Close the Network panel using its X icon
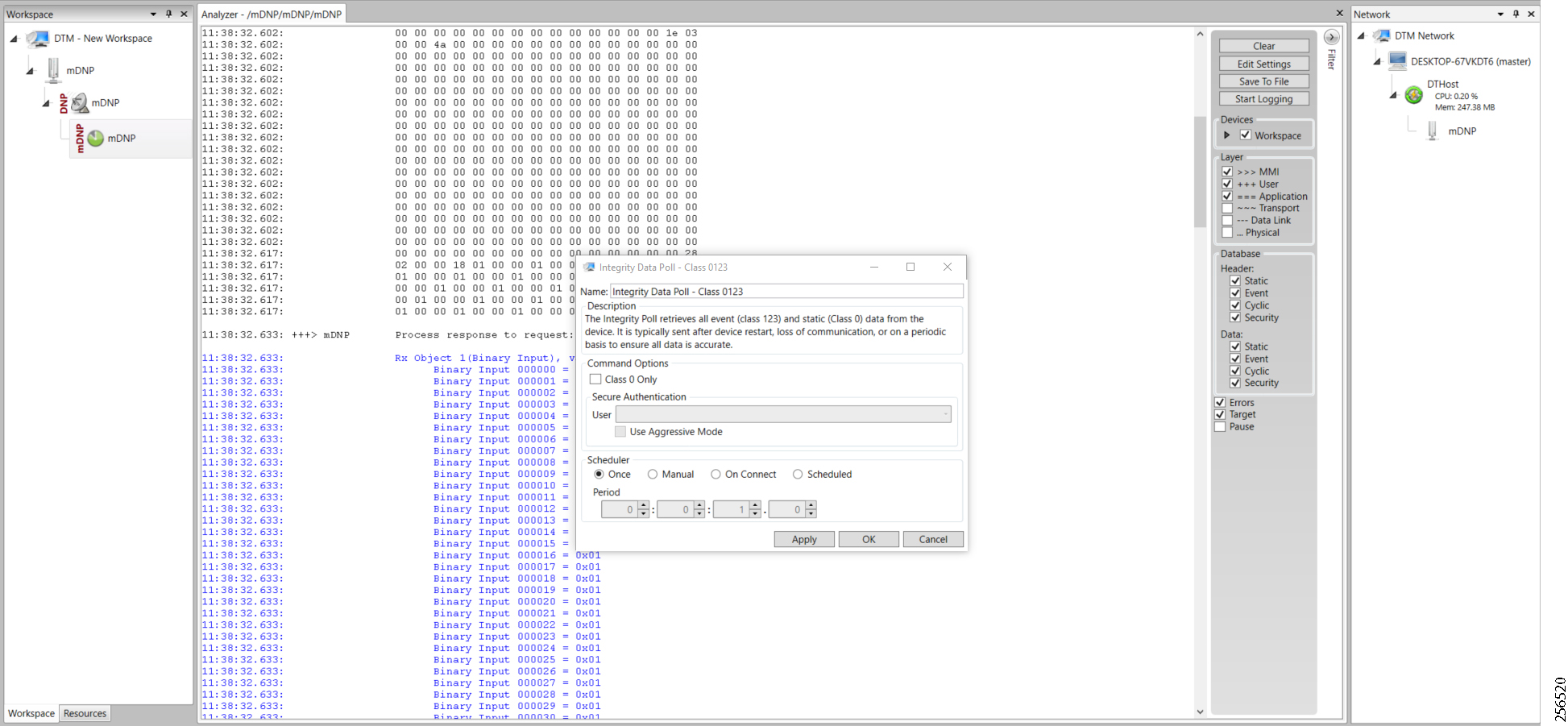Viewport: 1568px width, 726px height. [1531, 14]
